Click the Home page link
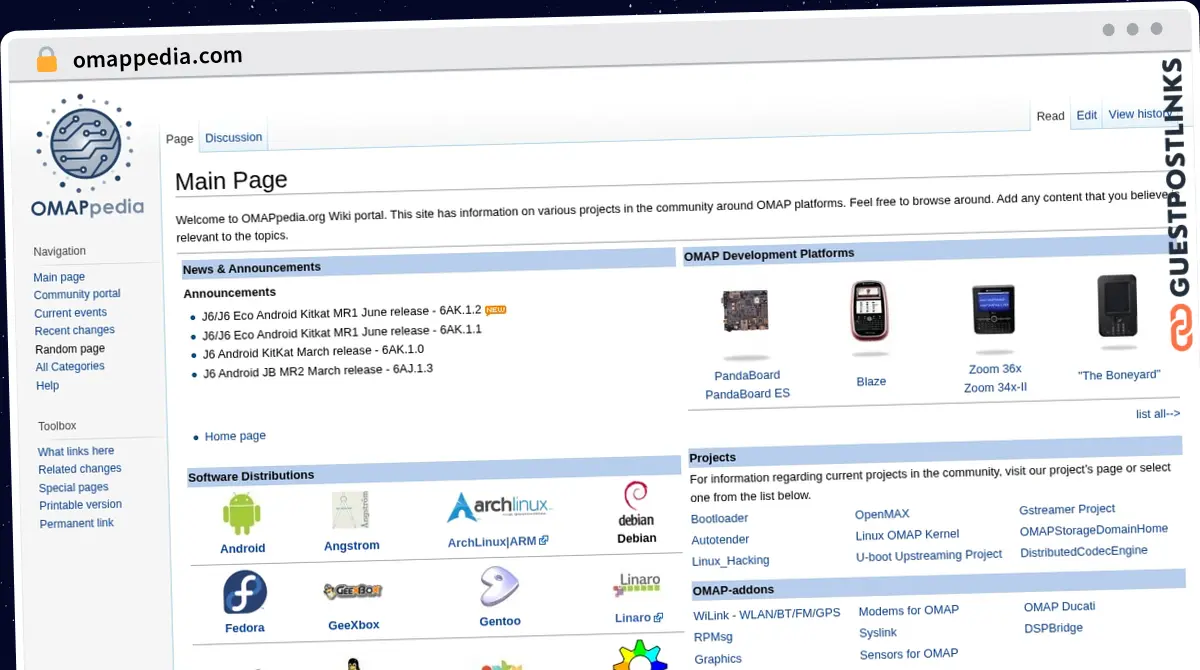 [x=235, y=435]
